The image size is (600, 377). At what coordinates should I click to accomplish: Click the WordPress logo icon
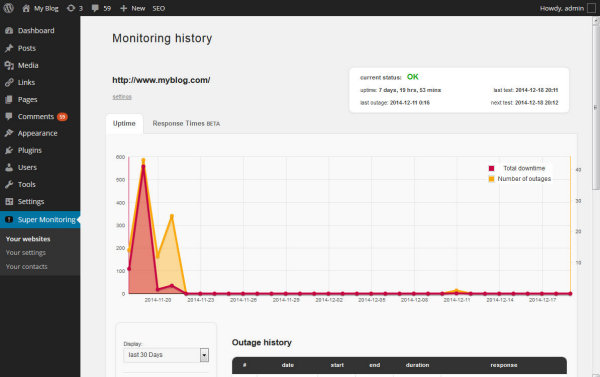(8, 8)
